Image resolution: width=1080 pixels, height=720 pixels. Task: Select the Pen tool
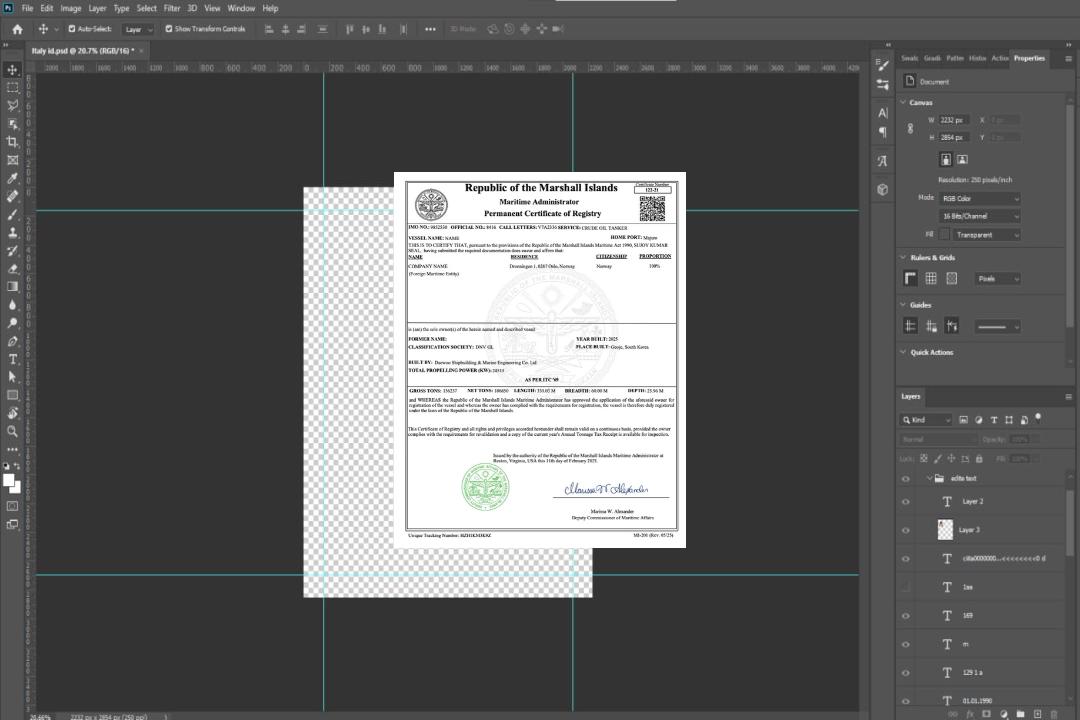click(12, 341)
